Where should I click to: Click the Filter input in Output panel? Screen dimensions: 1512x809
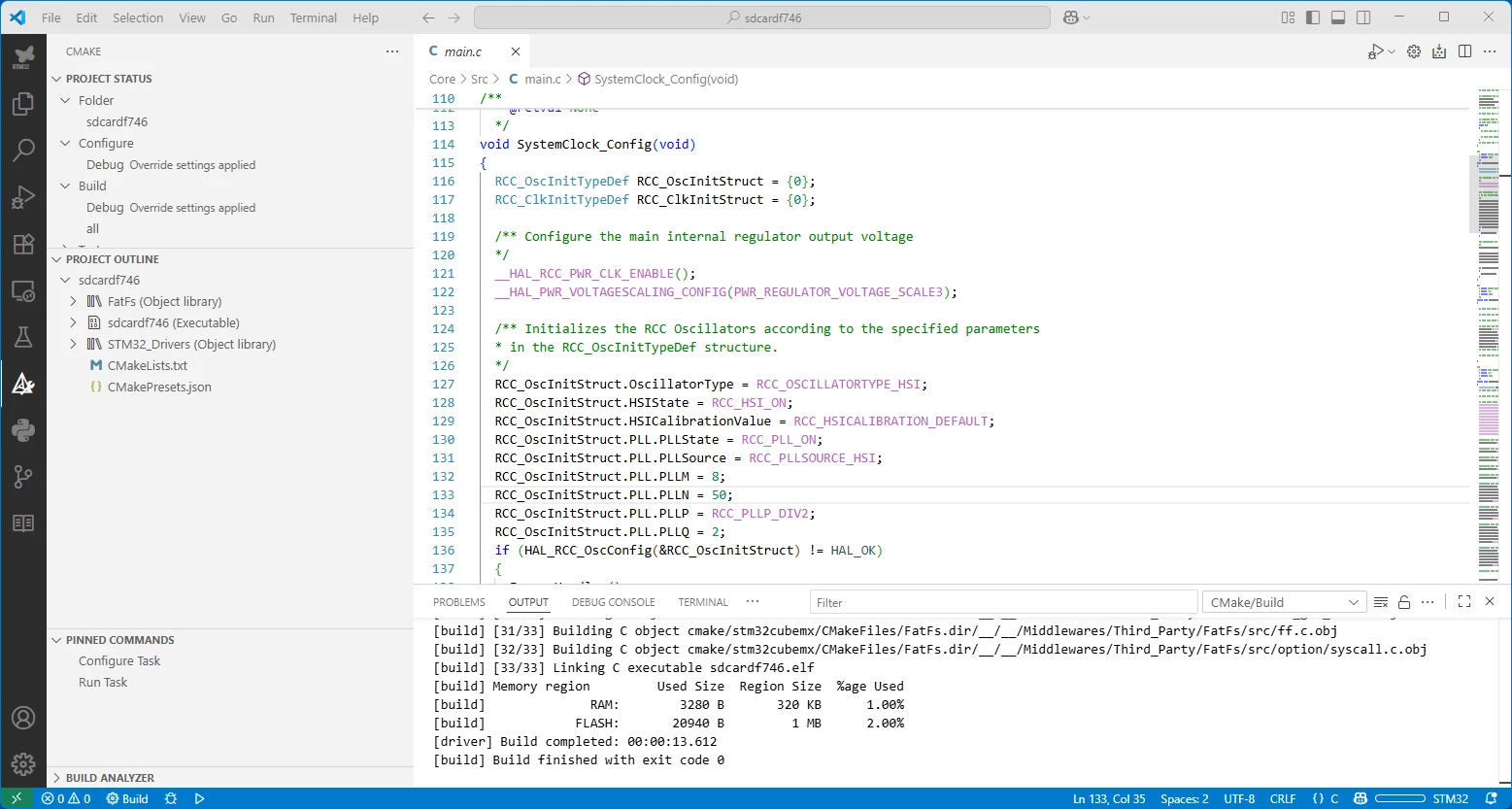(x=1004, y=602)
